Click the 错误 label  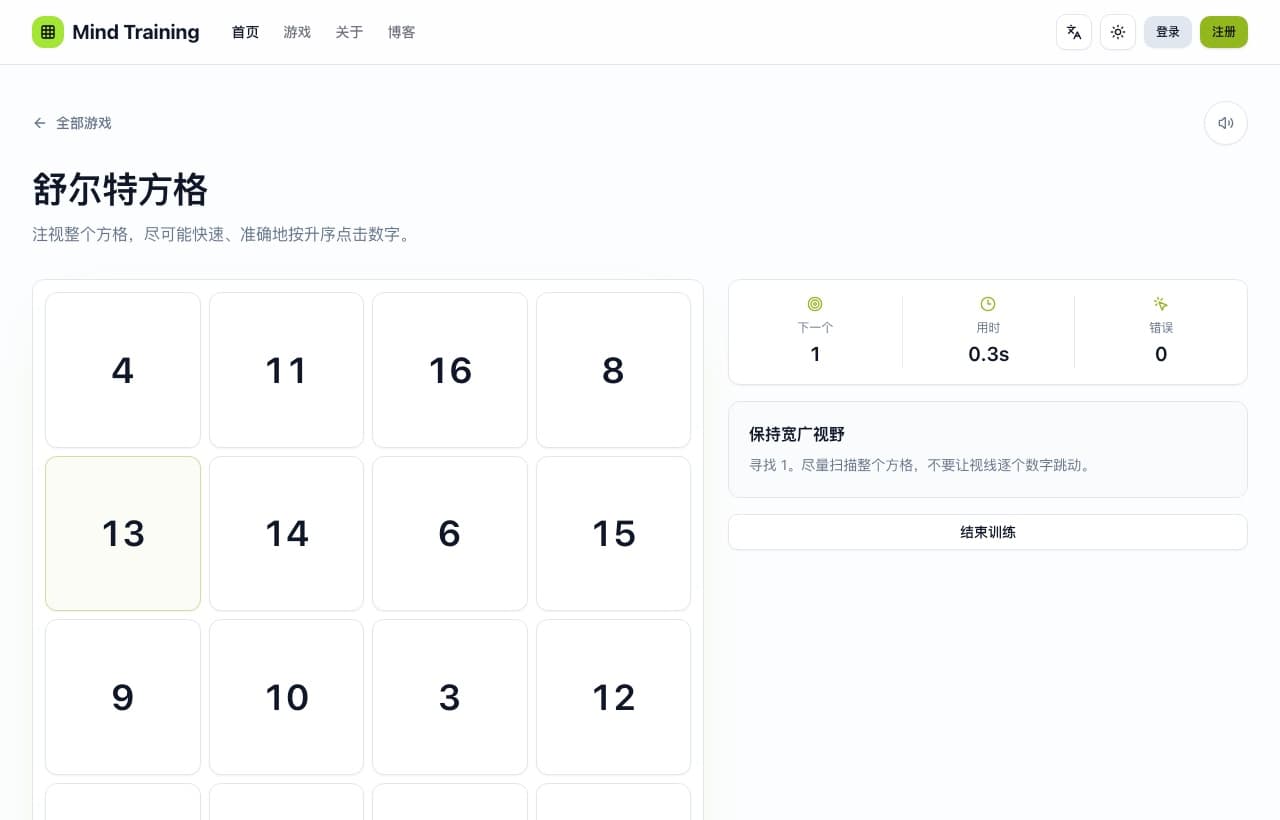coord(1161,327)
